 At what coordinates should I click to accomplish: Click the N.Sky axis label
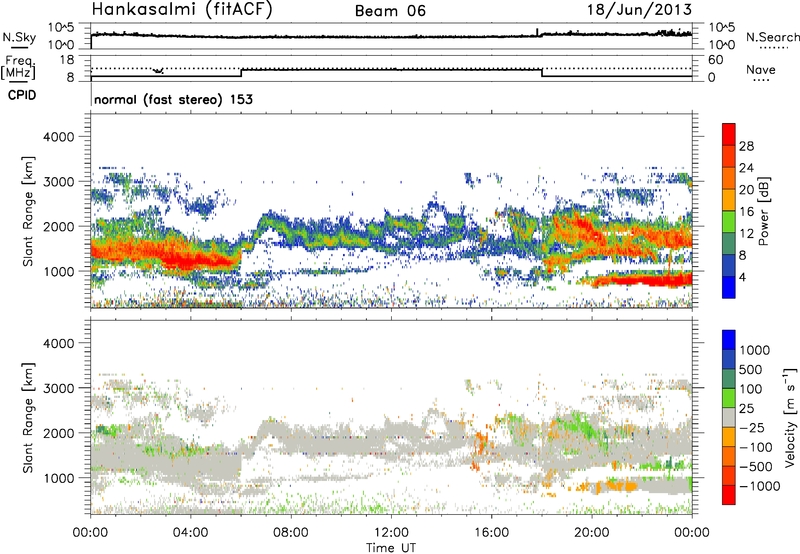tap(19, 37)
